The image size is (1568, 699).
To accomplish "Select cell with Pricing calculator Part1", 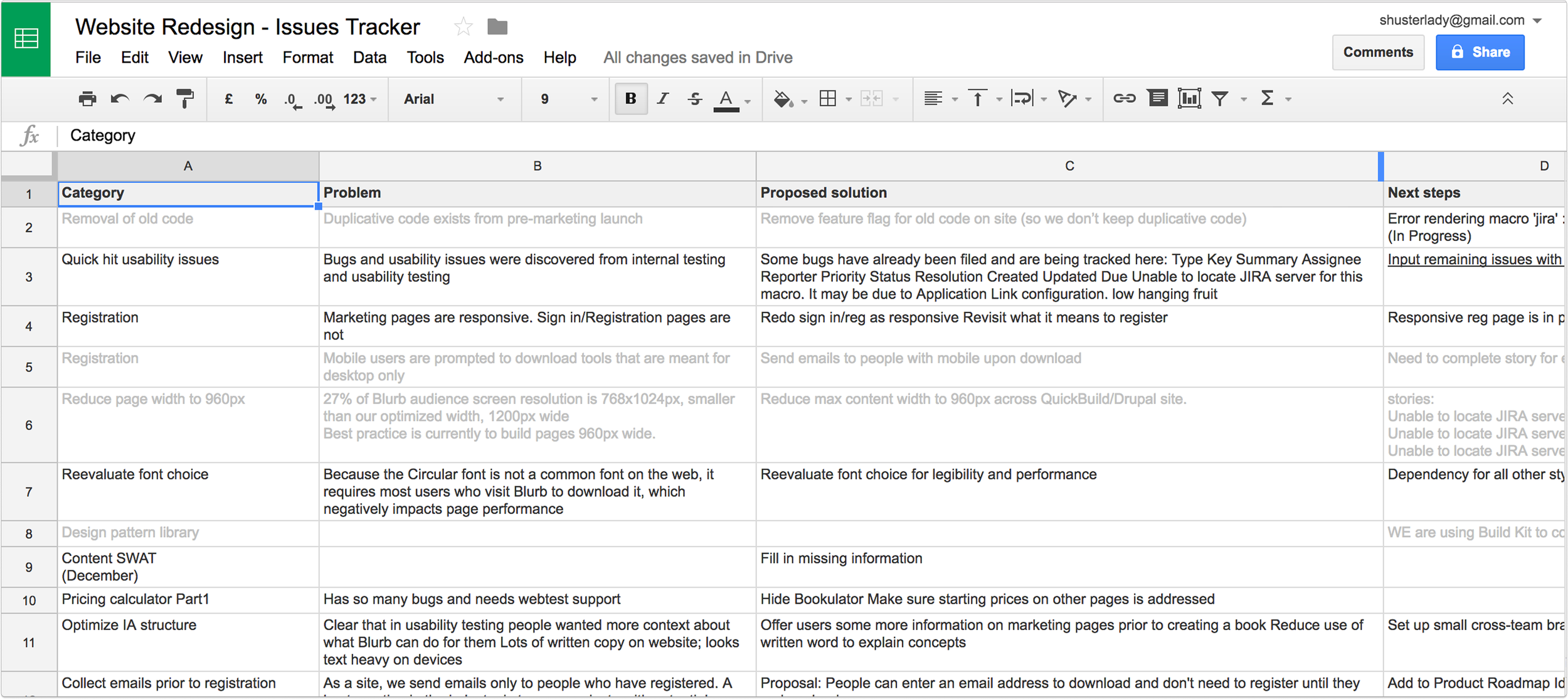I will click(x=188, y=600).
